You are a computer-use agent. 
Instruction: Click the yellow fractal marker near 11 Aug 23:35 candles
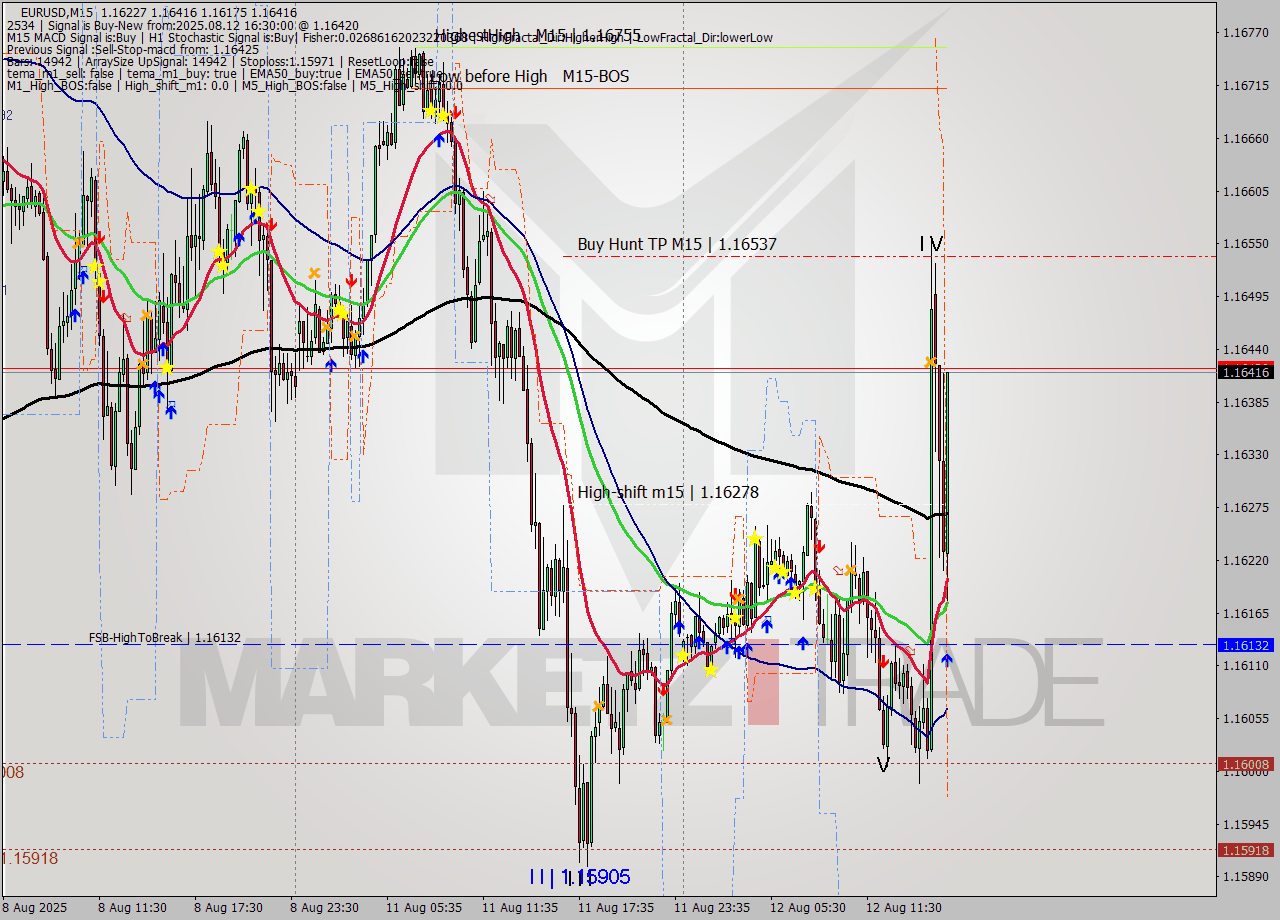pyautogui.click(x=755, y=538)
